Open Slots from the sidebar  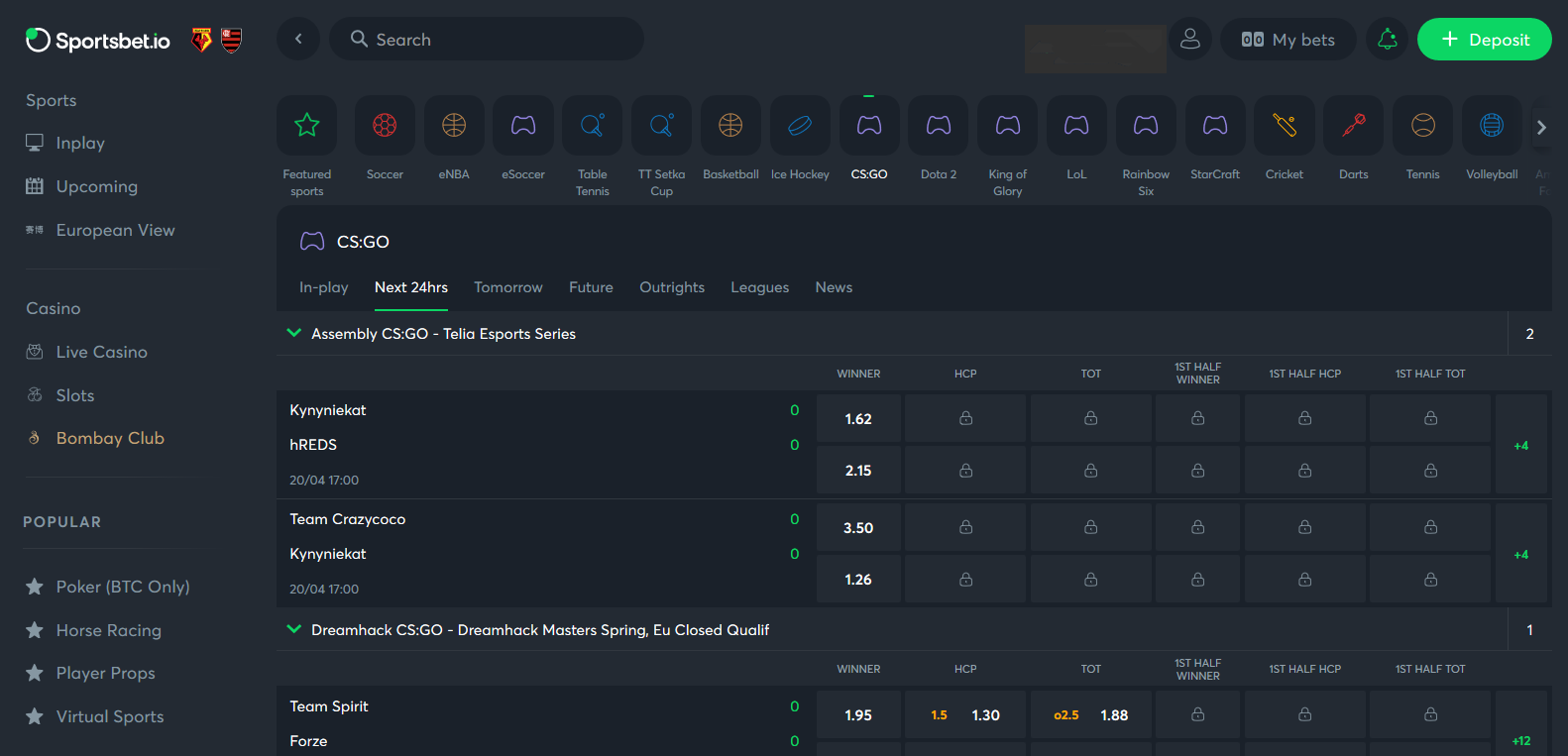(x=60, y=395)
